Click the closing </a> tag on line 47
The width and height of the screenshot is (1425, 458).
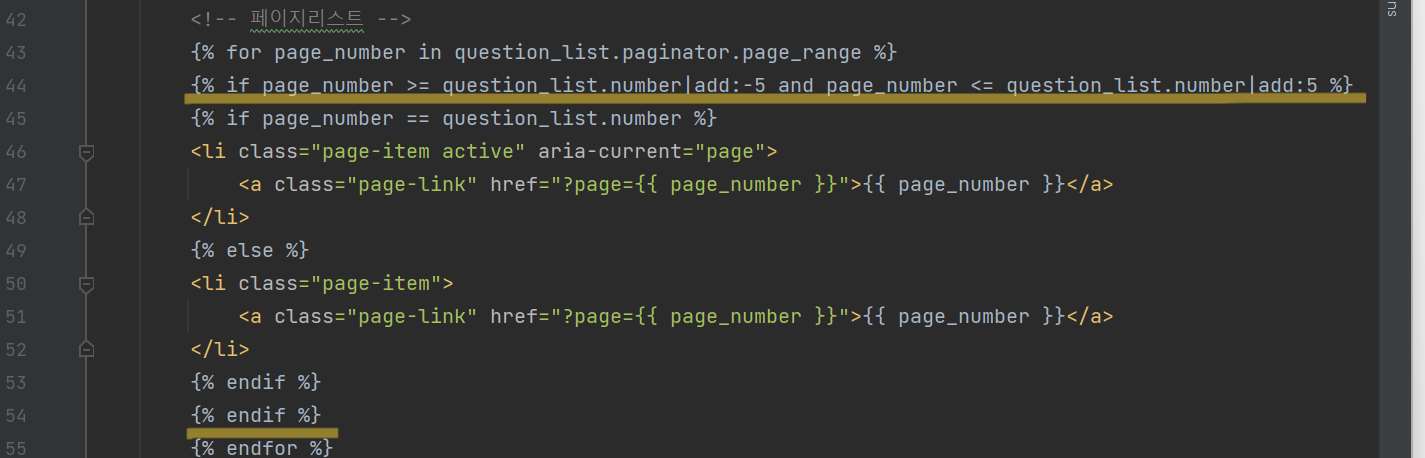click(1089, 185)
